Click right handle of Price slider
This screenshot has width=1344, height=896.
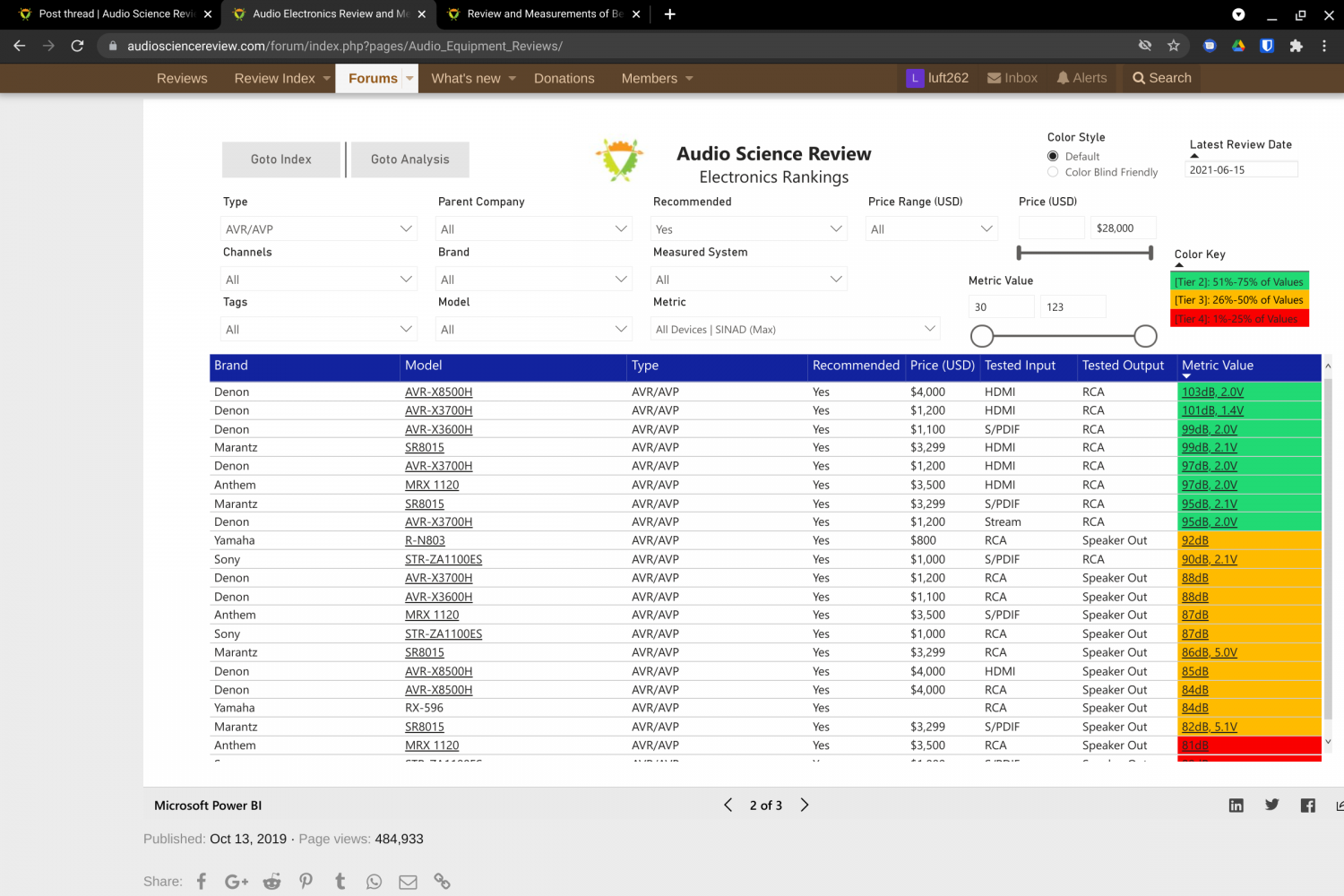click(1150, 254)
